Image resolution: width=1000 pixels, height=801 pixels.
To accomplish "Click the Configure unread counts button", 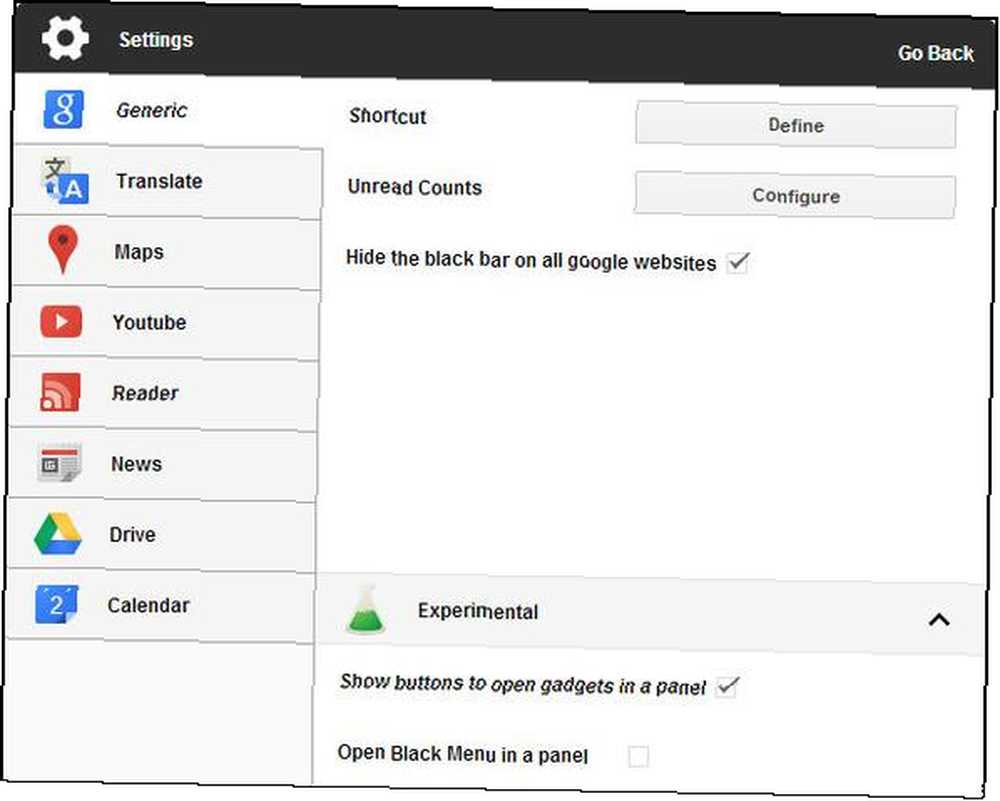I will [795, 195].
